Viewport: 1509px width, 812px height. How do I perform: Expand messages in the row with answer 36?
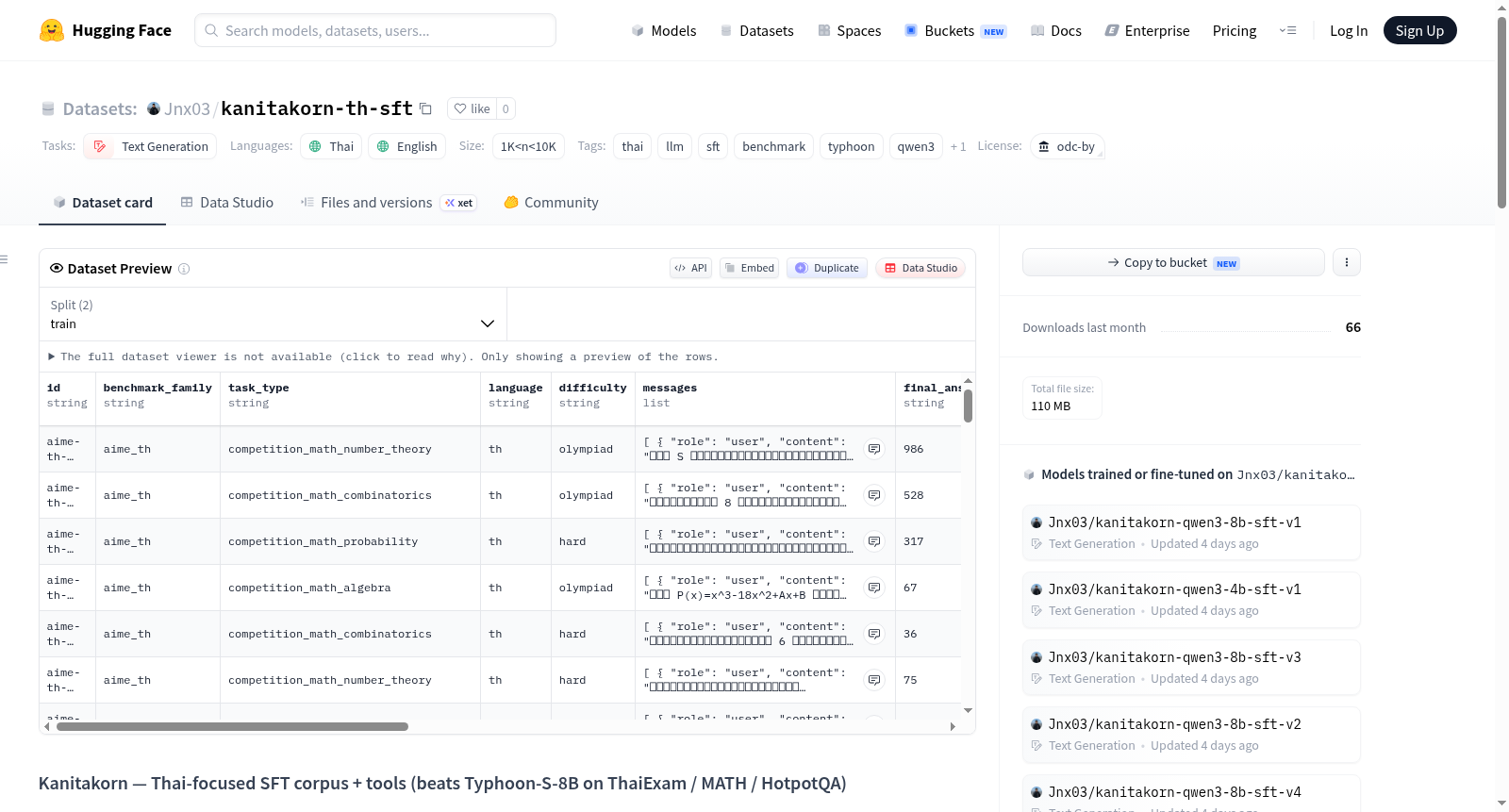(x=874, y=634)
